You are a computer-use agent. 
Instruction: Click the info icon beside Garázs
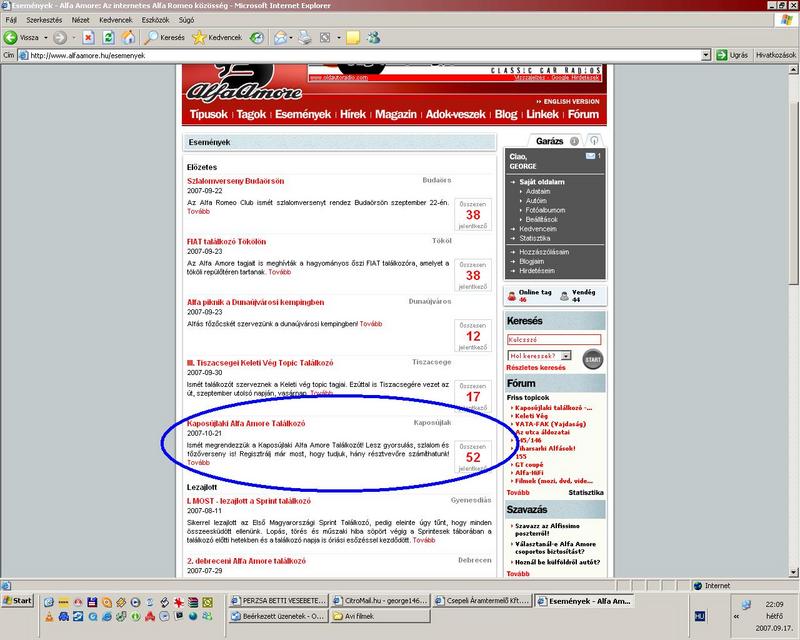[574, 141]
